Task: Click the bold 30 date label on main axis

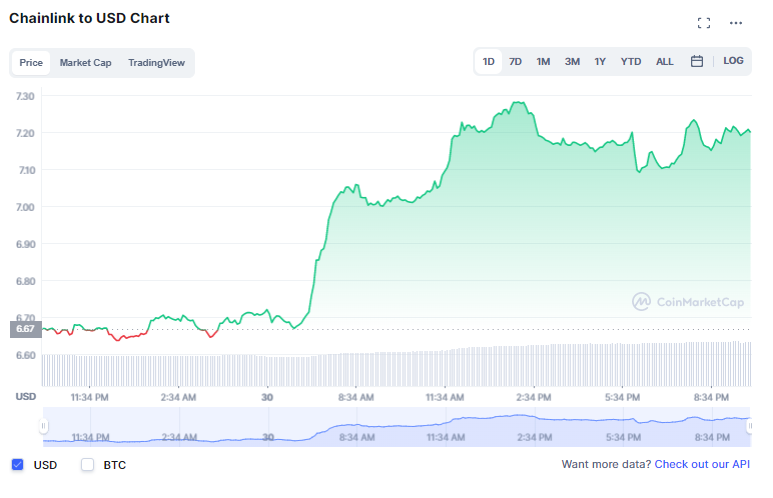Action: click(x=267, y=397)
